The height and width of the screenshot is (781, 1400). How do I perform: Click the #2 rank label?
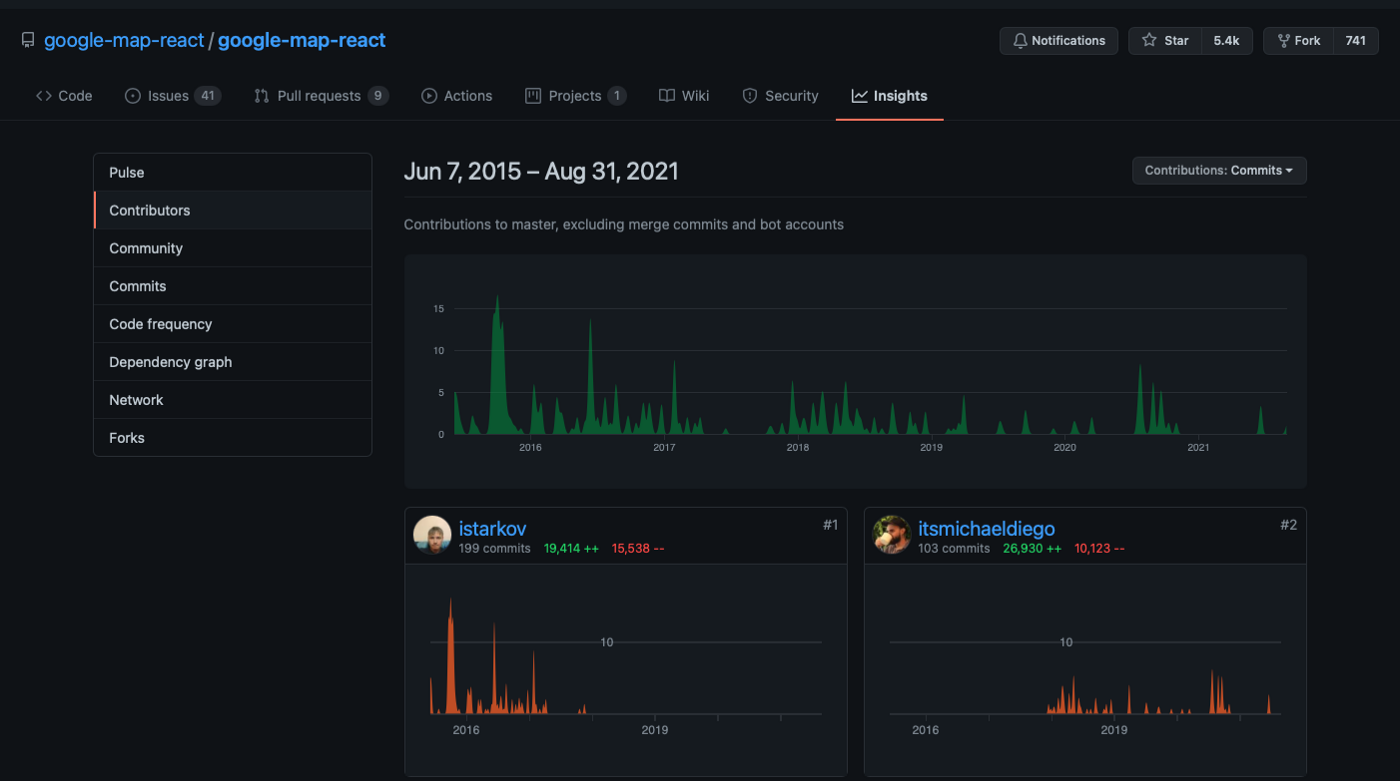pos(1289,525)
